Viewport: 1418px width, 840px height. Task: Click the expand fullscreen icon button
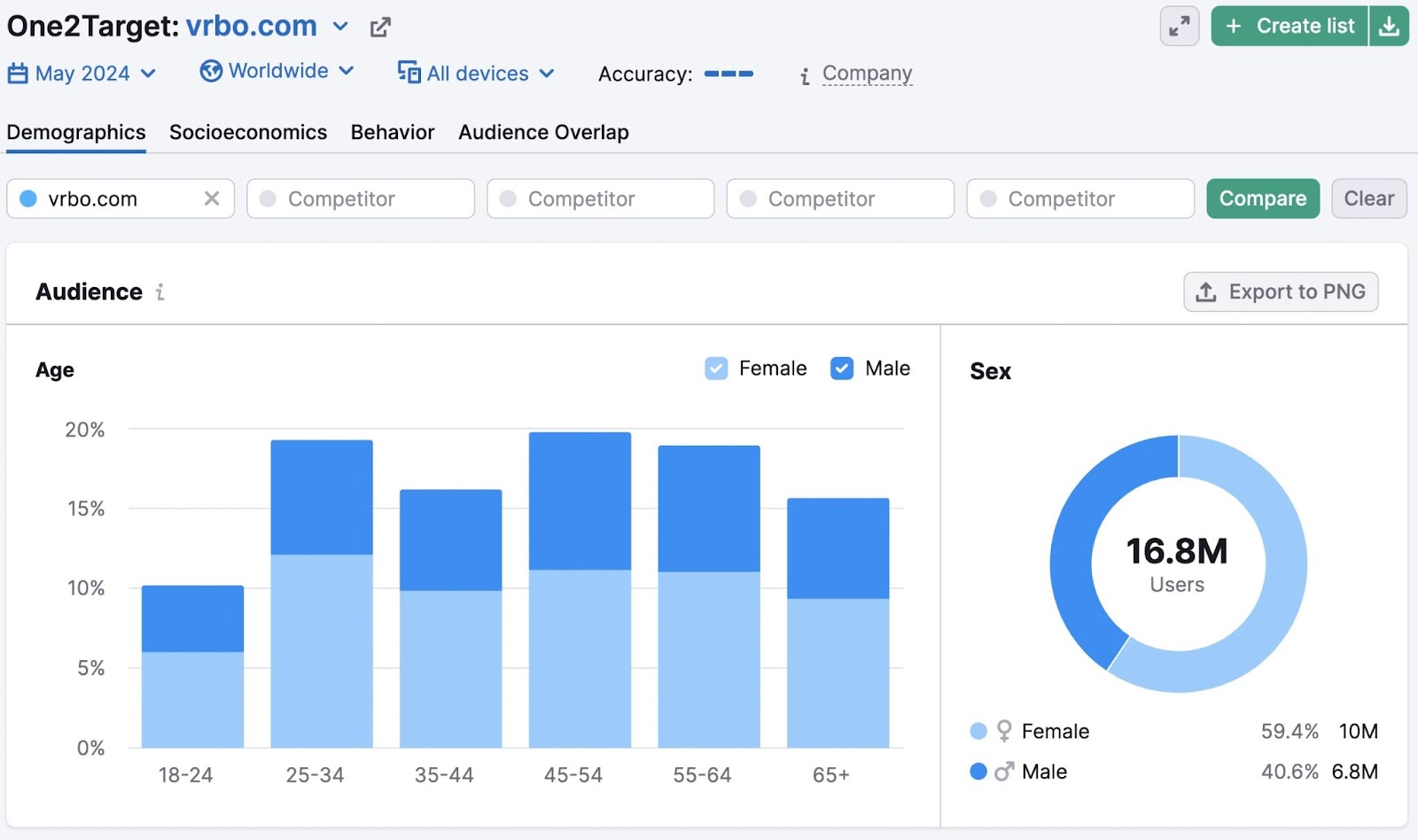coord(1180,27)
